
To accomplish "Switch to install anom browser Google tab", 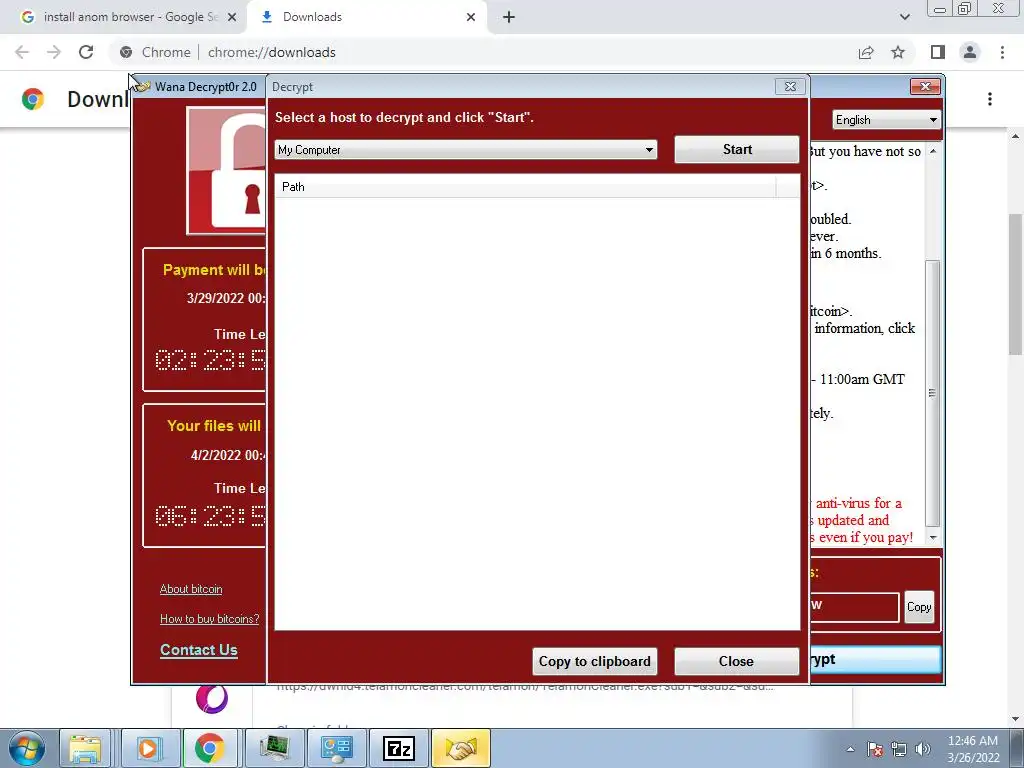I will pyautogui.click(x=124, y=17).
